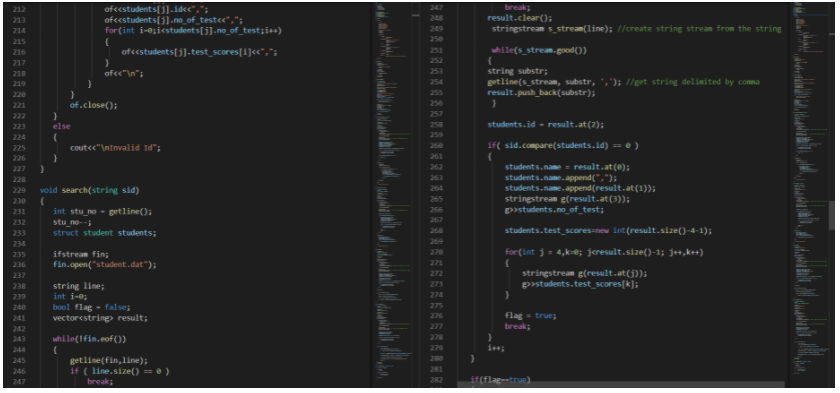Click the fin.open("student.dat") line
This screenshot has width=840, height=393.
104,264
